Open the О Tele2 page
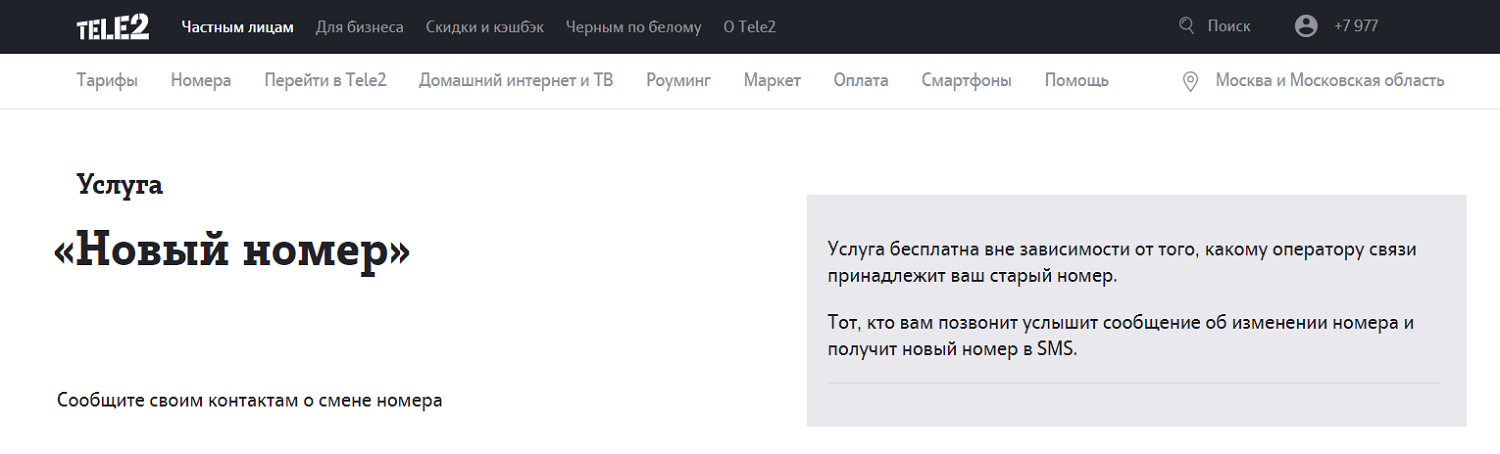This screenshot has width=1500, height=454. tap(749, 27)
